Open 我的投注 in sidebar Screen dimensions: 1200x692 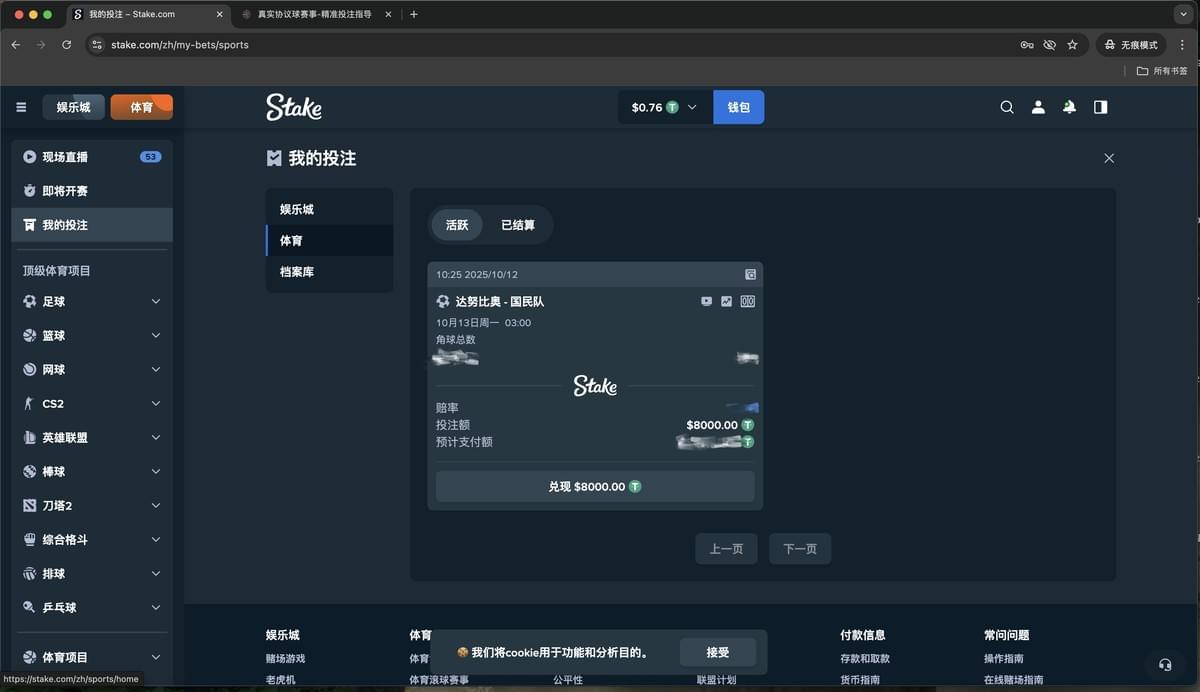click(x=92, y=225)
